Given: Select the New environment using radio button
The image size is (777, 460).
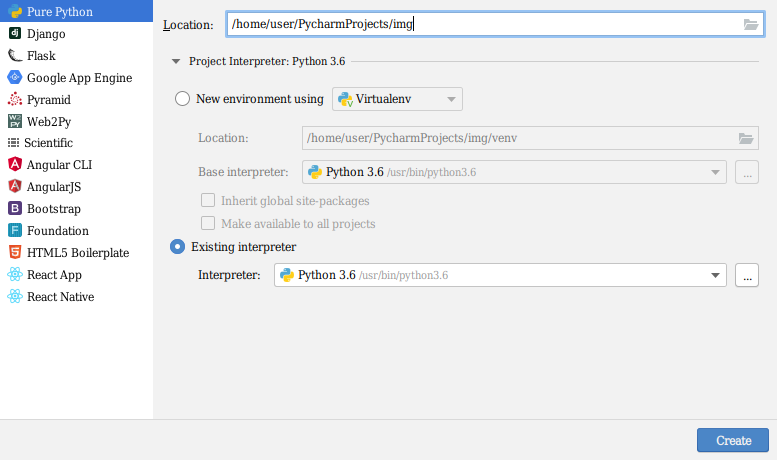Looking at the screenshot, I should 182,99.
